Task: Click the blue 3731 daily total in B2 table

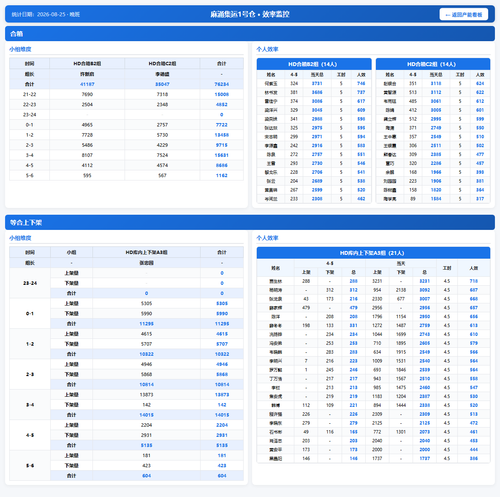Action: [317, 83]
